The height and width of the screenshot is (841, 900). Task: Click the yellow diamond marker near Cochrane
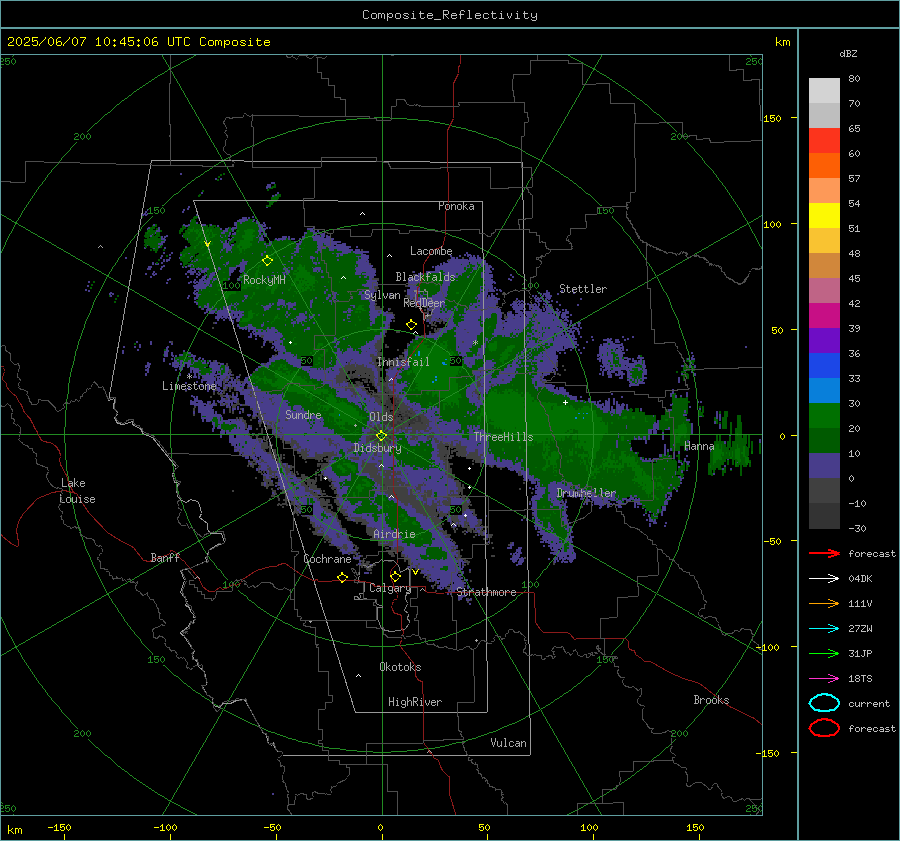click(x=343, y=577)
